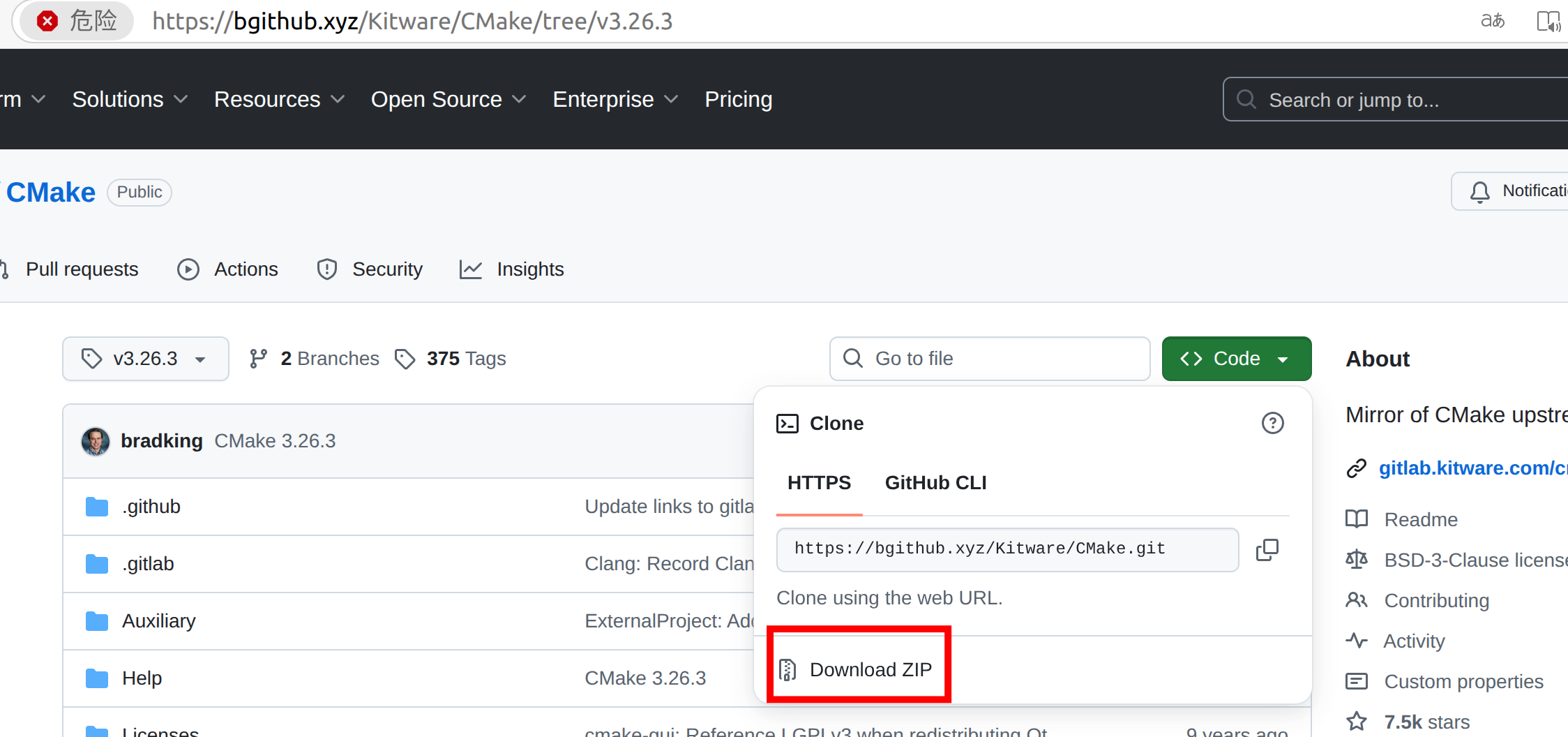Switch to the Pull requests tab

[x=82, y=269]
